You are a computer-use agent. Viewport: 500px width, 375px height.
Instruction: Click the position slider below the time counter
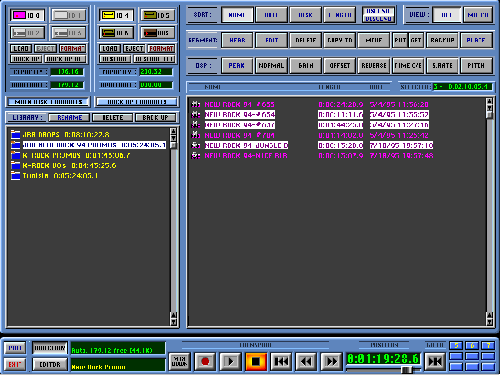point(383,370)
